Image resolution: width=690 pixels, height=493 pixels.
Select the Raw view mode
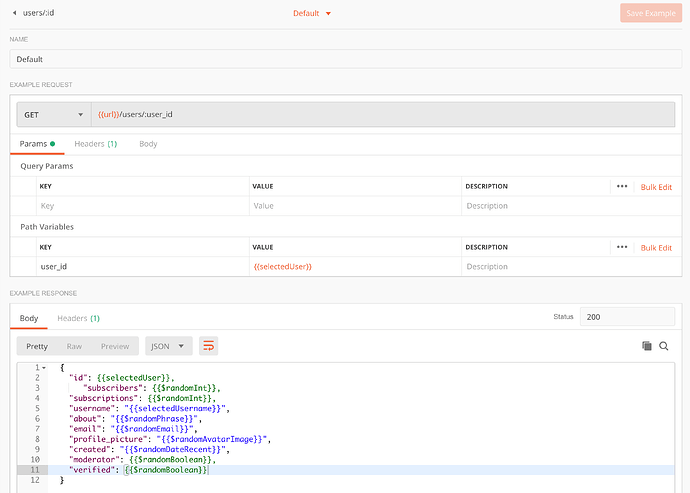pos(74,346)
